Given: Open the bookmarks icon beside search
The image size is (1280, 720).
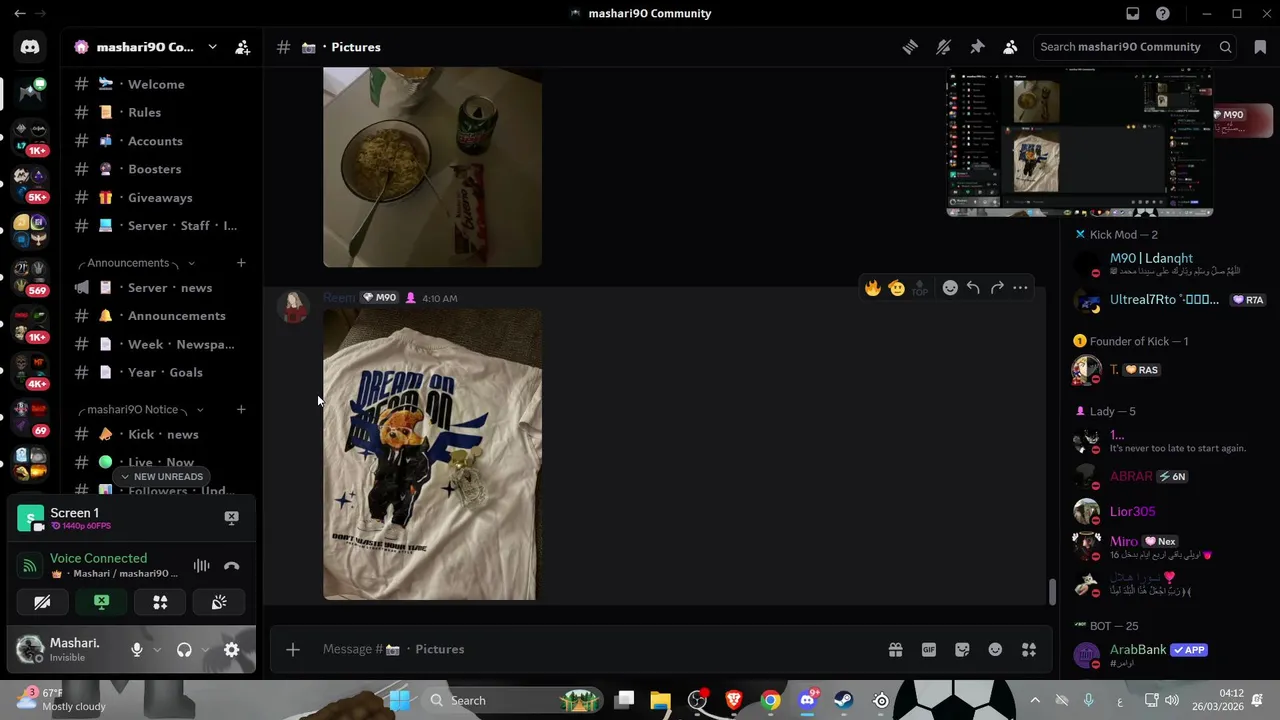Looking at the screenshot, I should point(1260,47).
